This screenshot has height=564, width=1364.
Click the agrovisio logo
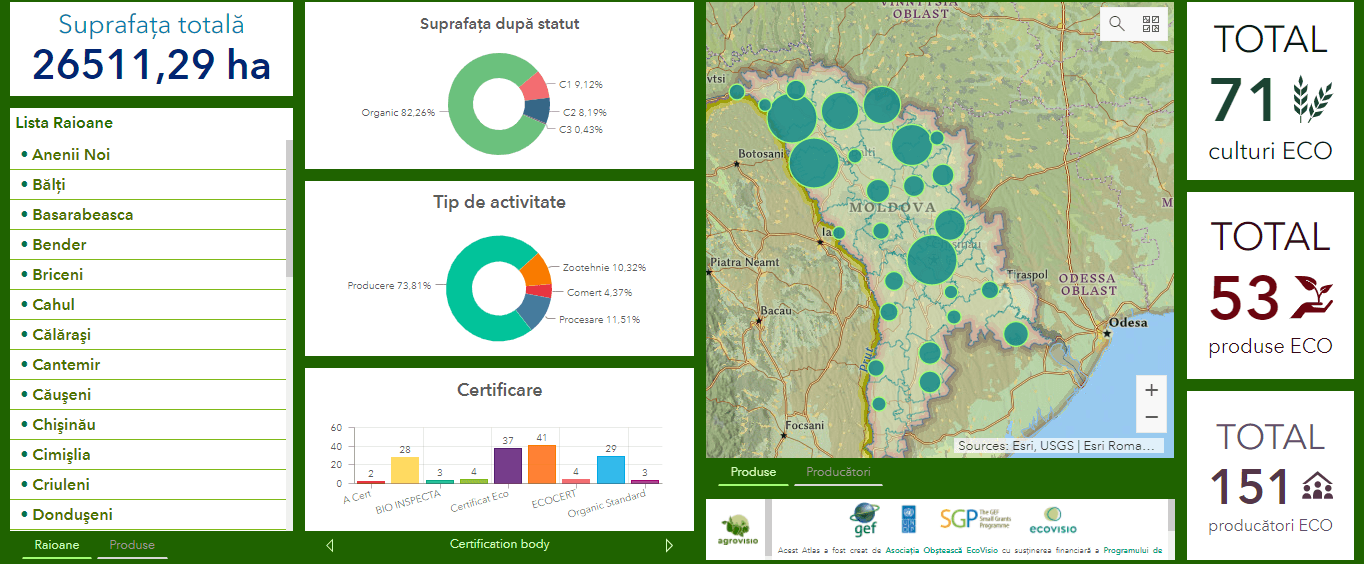(x=738, y=527)
